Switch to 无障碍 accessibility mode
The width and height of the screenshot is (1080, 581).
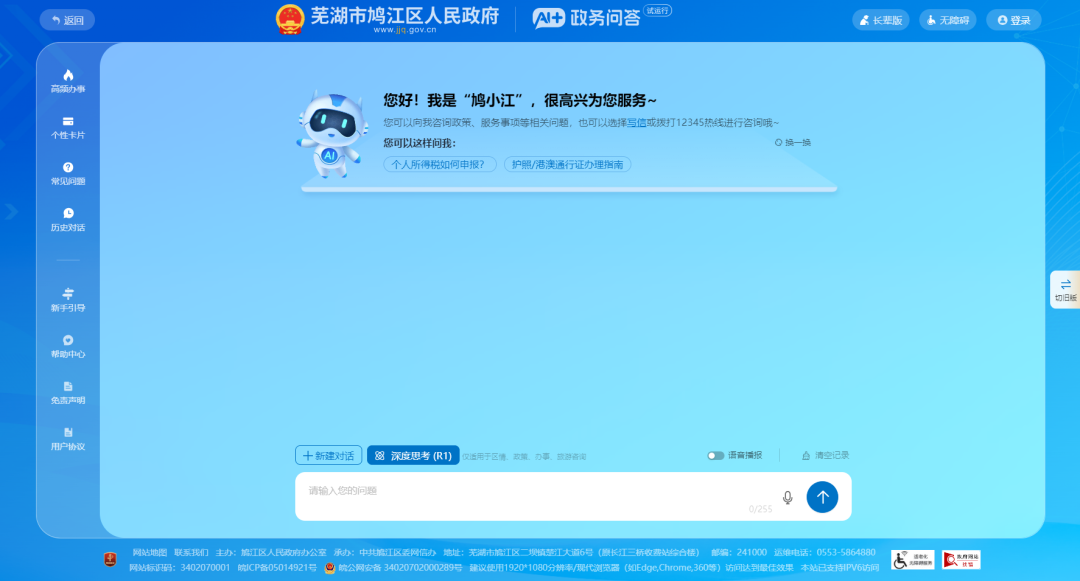[946, 19]
